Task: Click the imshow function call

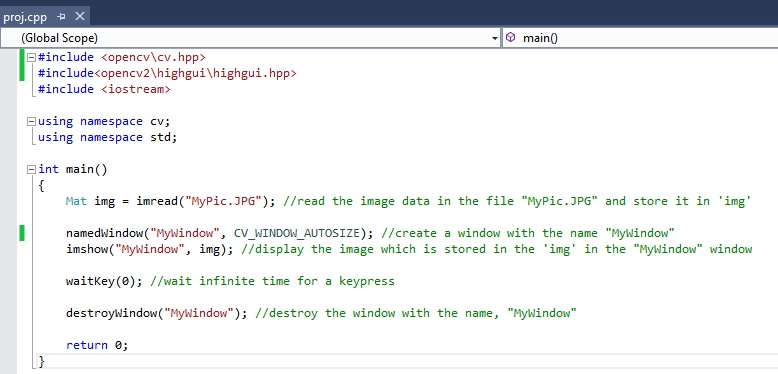Action: coord(87,249)
